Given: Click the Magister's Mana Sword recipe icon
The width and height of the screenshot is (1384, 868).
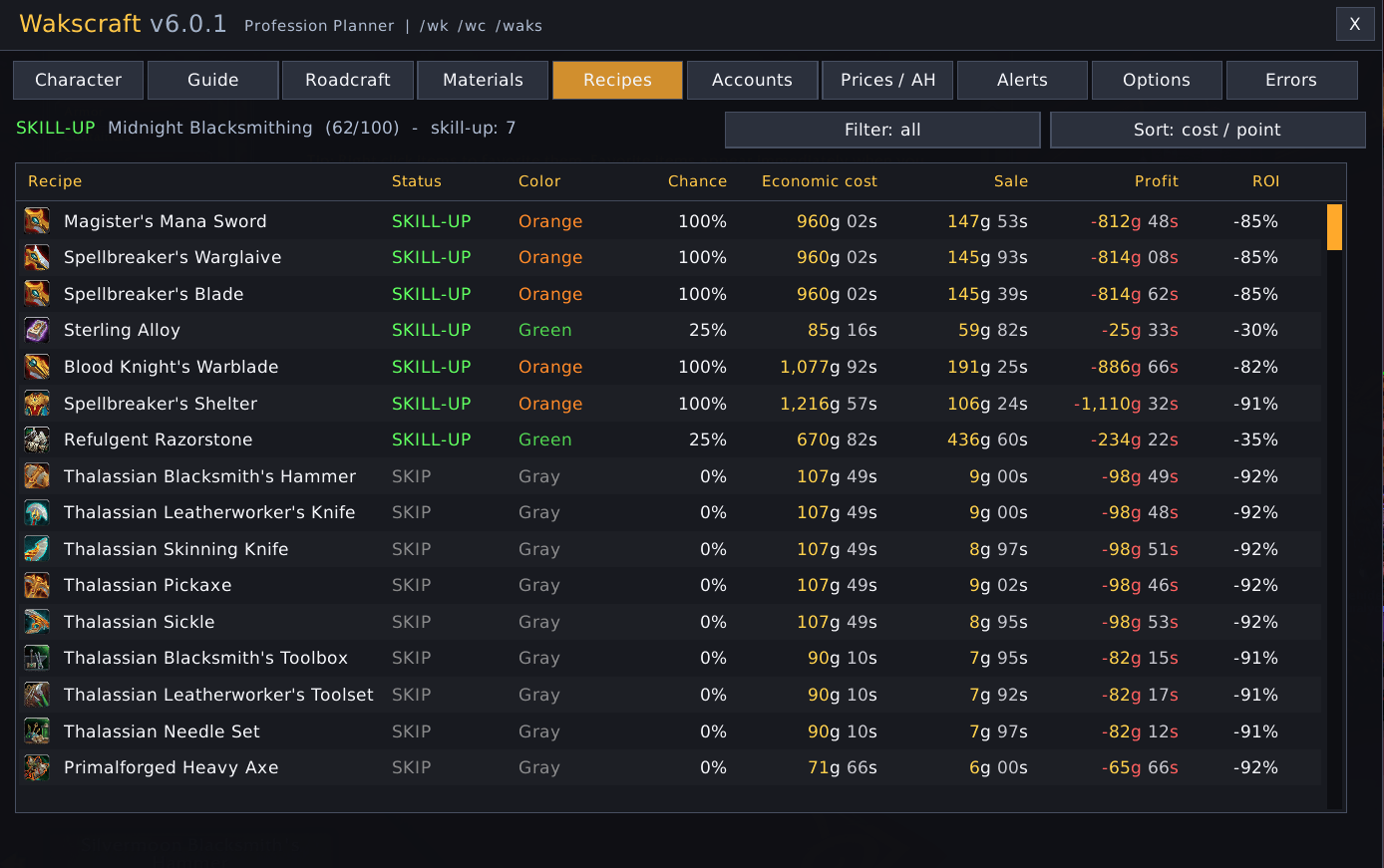Looking at the screenshot, I should [37, 220].
